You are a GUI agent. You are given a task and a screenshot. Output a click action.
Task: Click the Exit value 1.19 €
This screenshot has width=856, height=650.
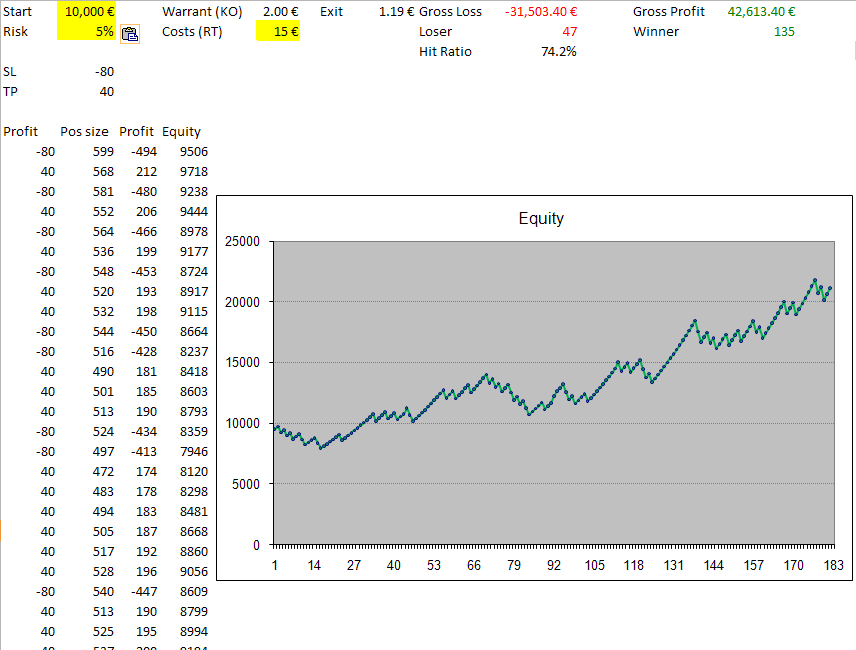tap(396, 12)
